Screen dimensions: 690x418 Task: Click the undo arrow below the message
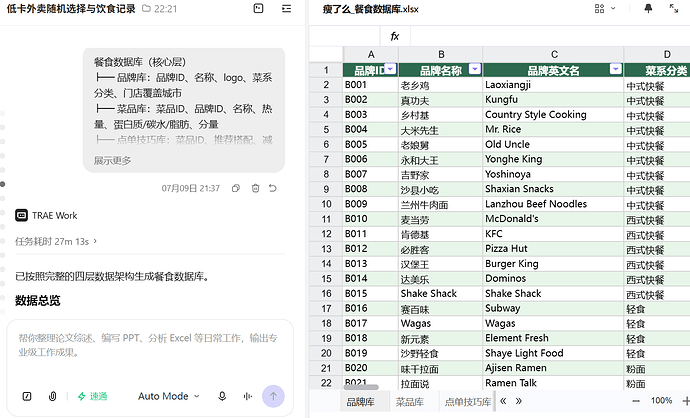tap(273, 188)
